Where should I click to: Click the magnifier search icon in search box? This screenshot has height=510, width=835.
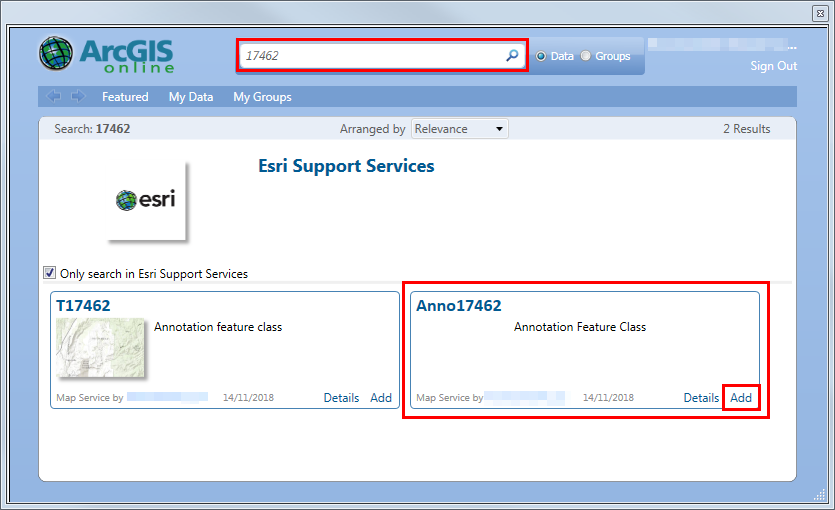pos(512,55)
